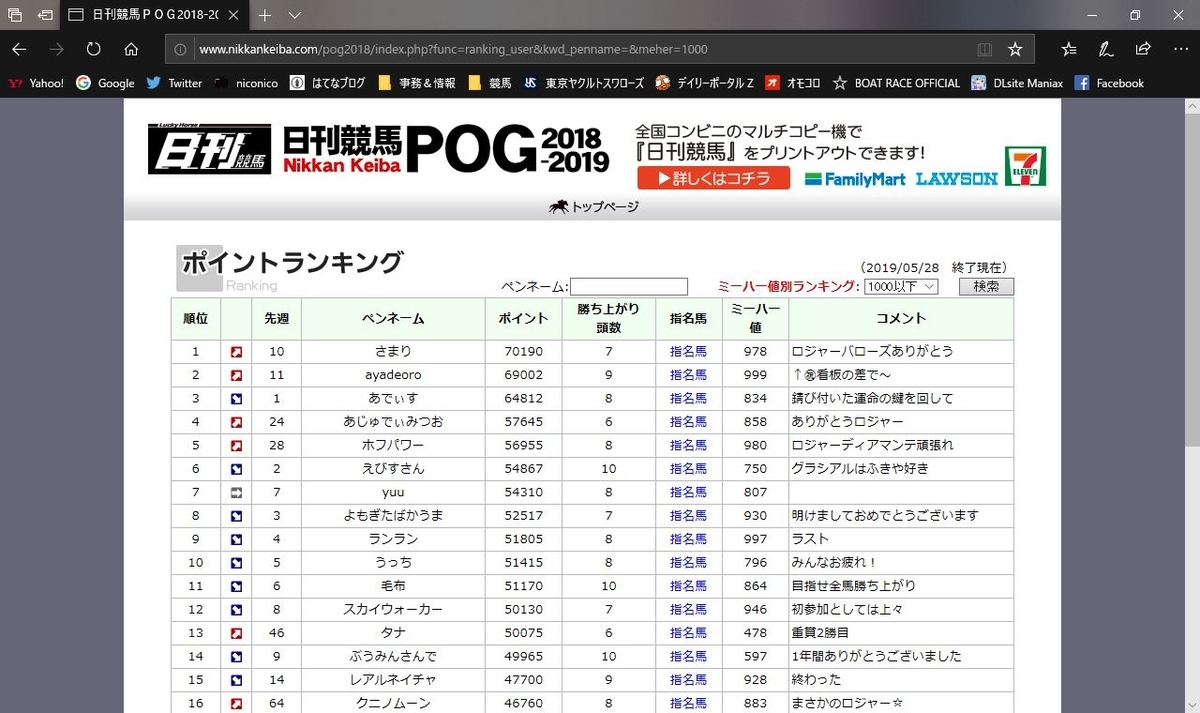Toggle reading view icon in address bar
Viewport: 1200px width, 713px height.
click(x=985, y=49)
